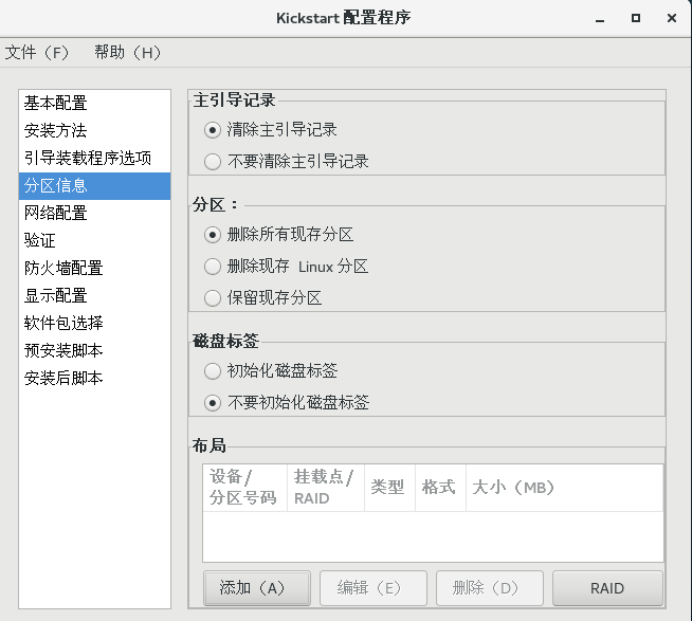Select 初始化磁盘标签 radio button

(x=212, y=371)
